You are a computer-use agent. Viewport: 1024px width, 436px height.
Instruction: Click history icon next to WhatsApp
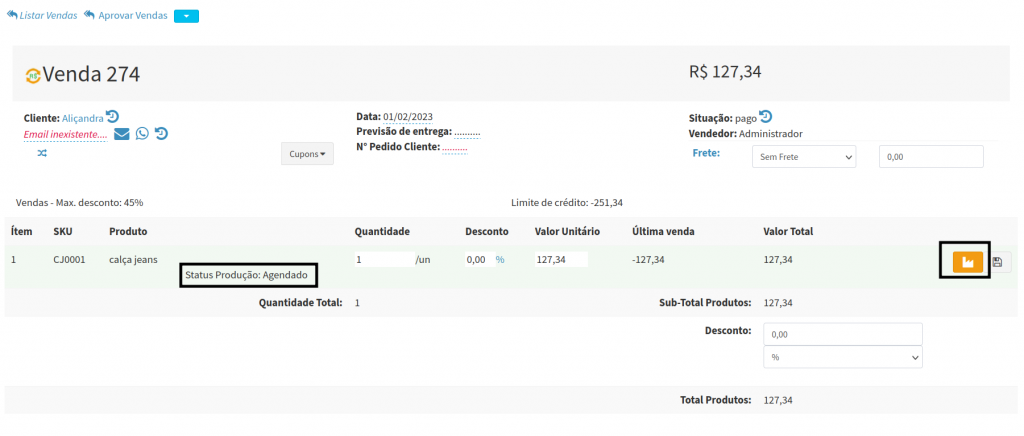161,134
